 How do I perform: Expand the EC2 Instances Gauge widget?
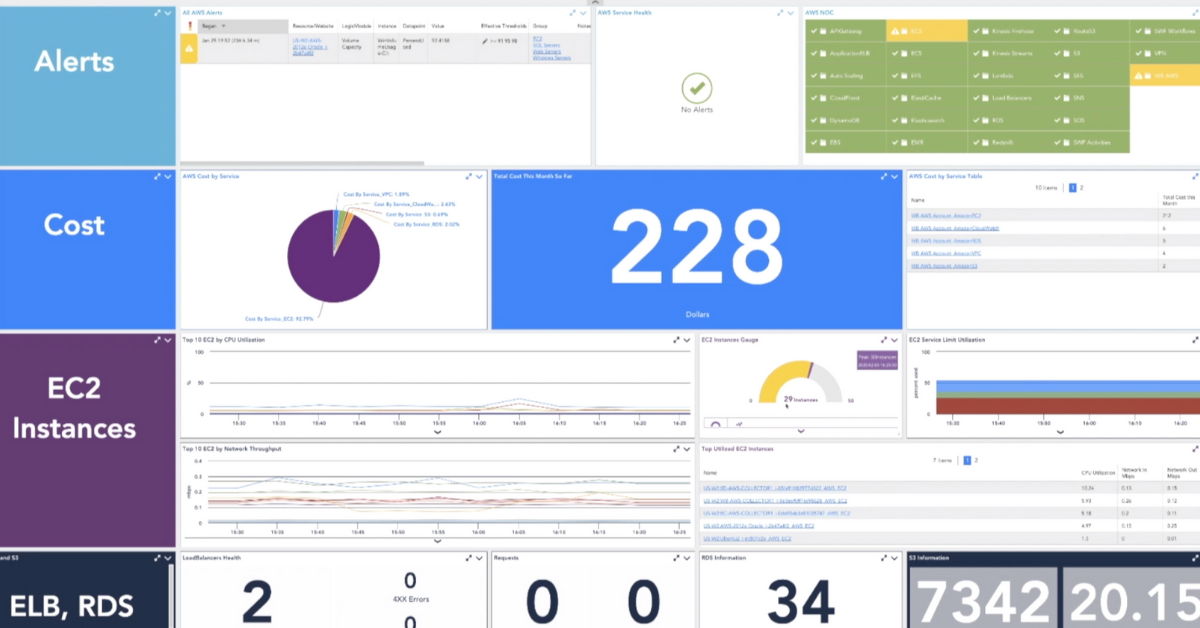point(886,340)
